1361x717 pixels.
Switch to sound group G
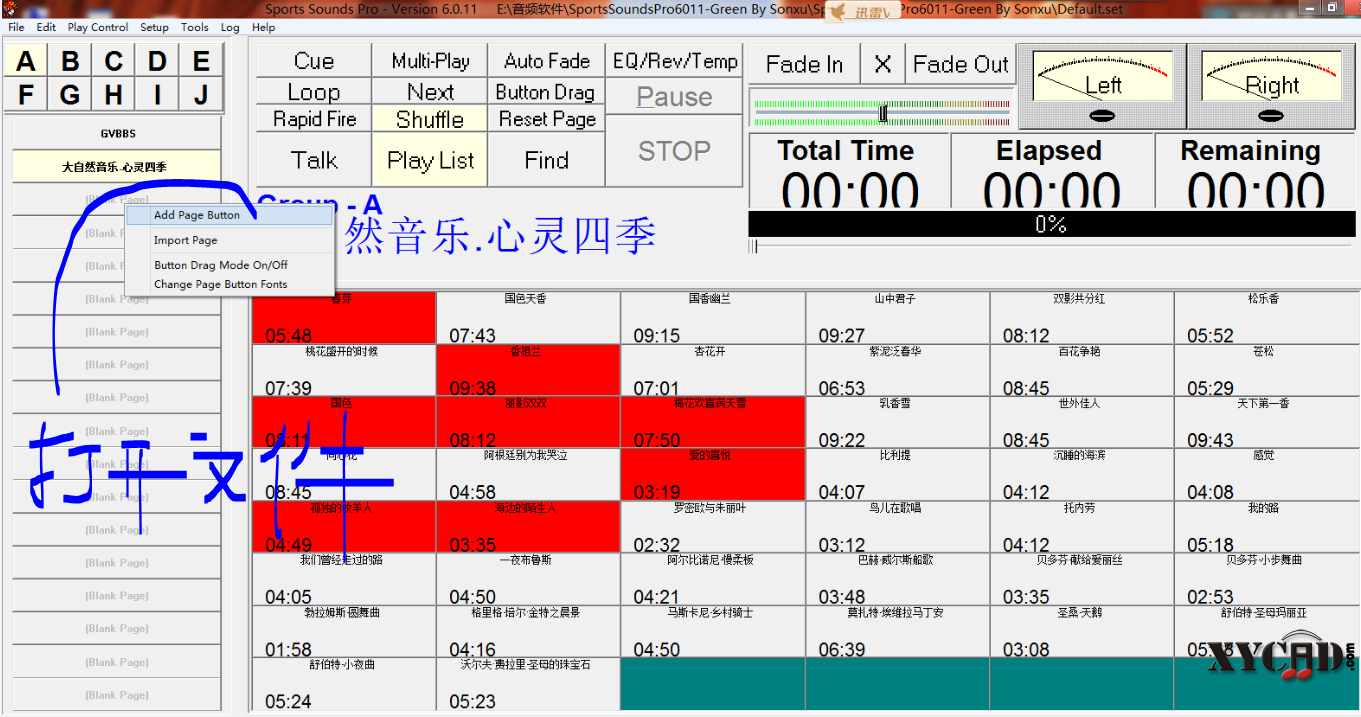pos(70,95)
